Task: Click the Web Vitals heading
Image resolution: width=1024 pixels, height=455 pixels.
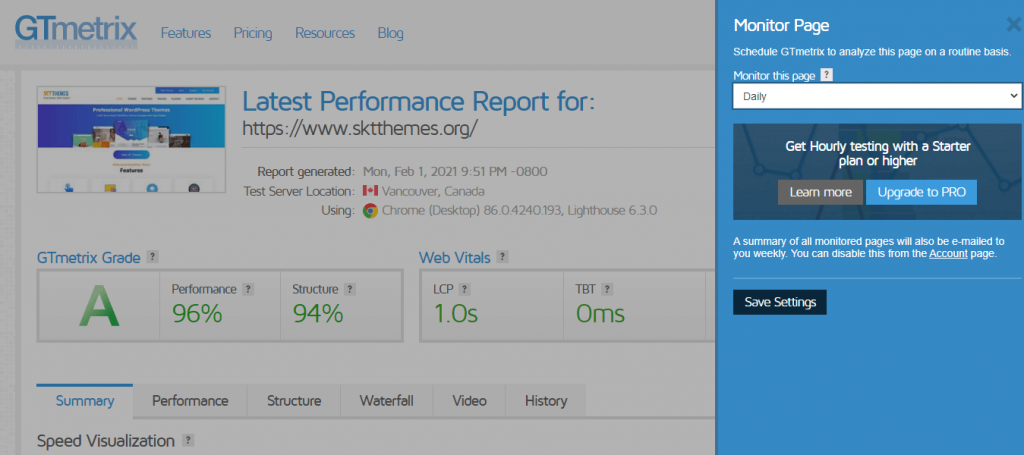Action: coord(455,257)
